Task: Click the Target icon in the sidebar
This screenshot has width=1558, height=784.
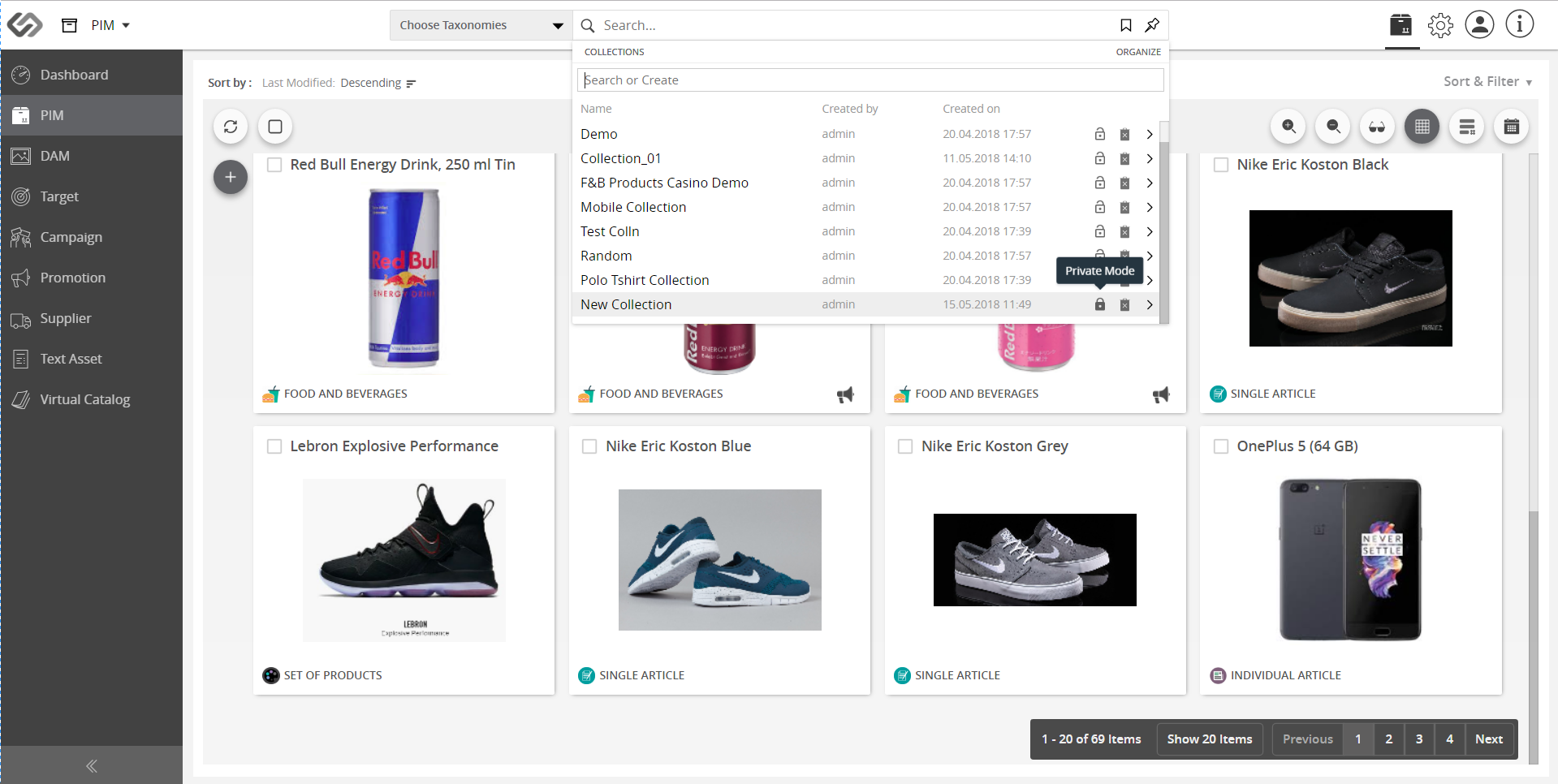Action: click(x=21, y=196)
